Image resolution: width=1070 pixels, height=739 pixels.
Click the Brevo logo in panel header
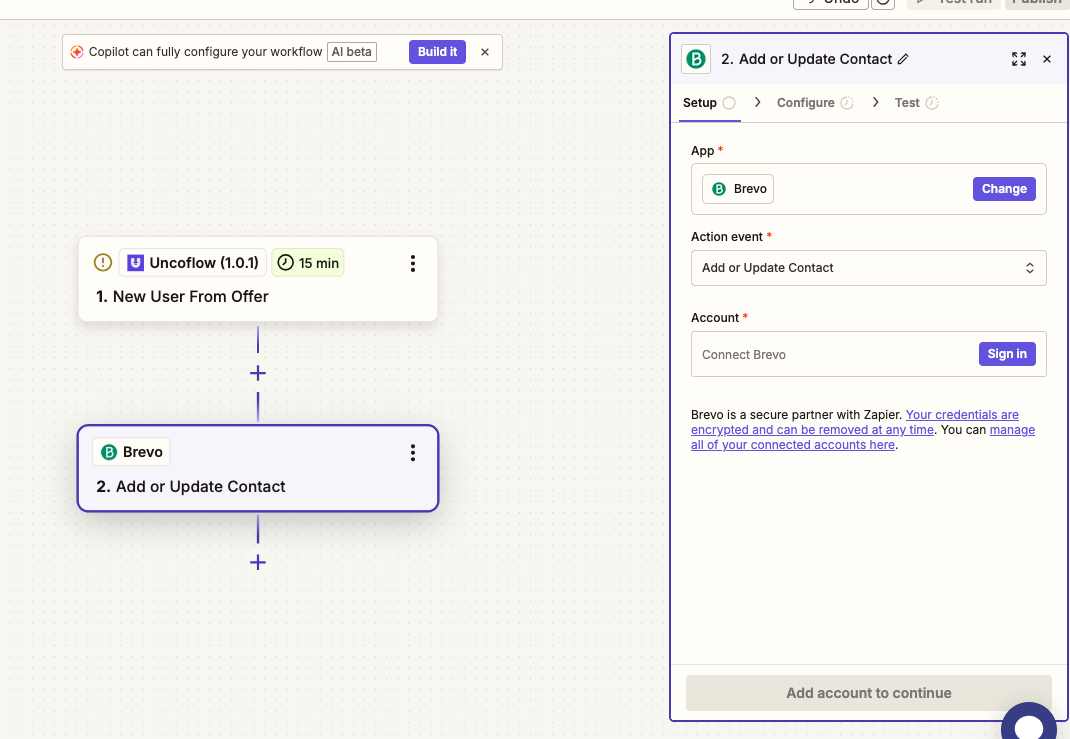coord(696,59)
